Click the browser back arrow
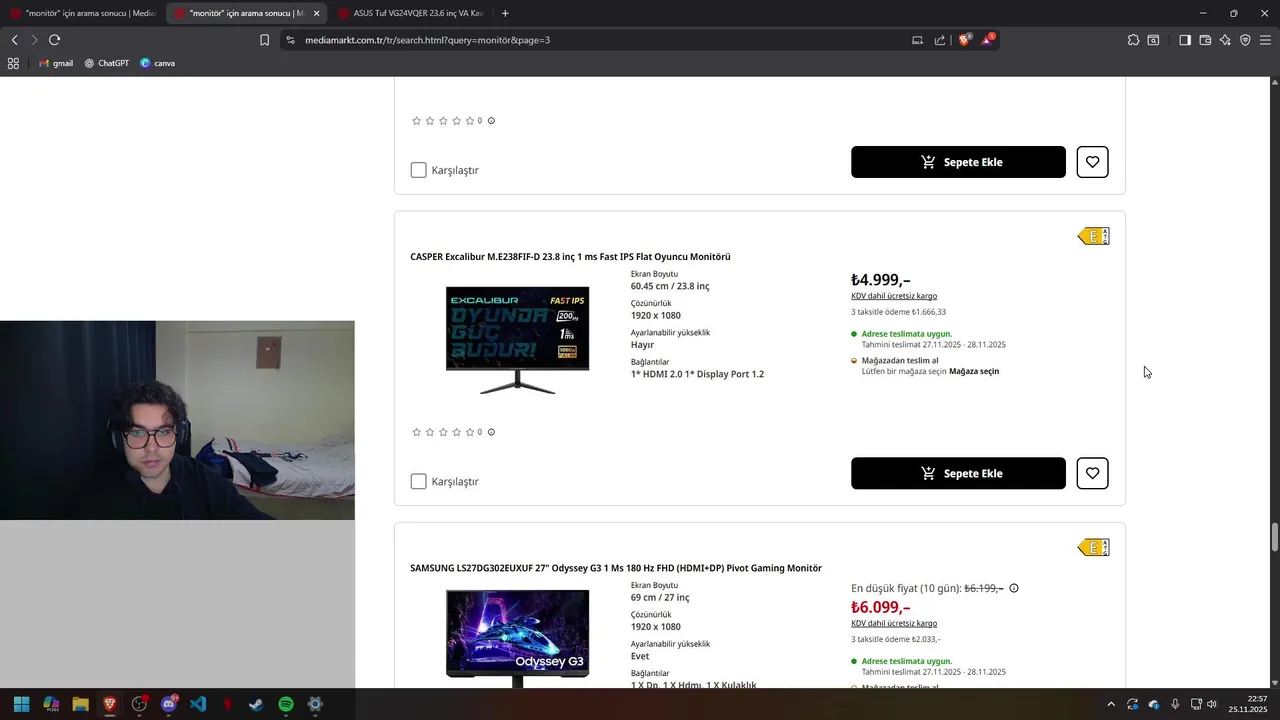The width and height of the screenshot is (1280, 720). coord(14,40)
